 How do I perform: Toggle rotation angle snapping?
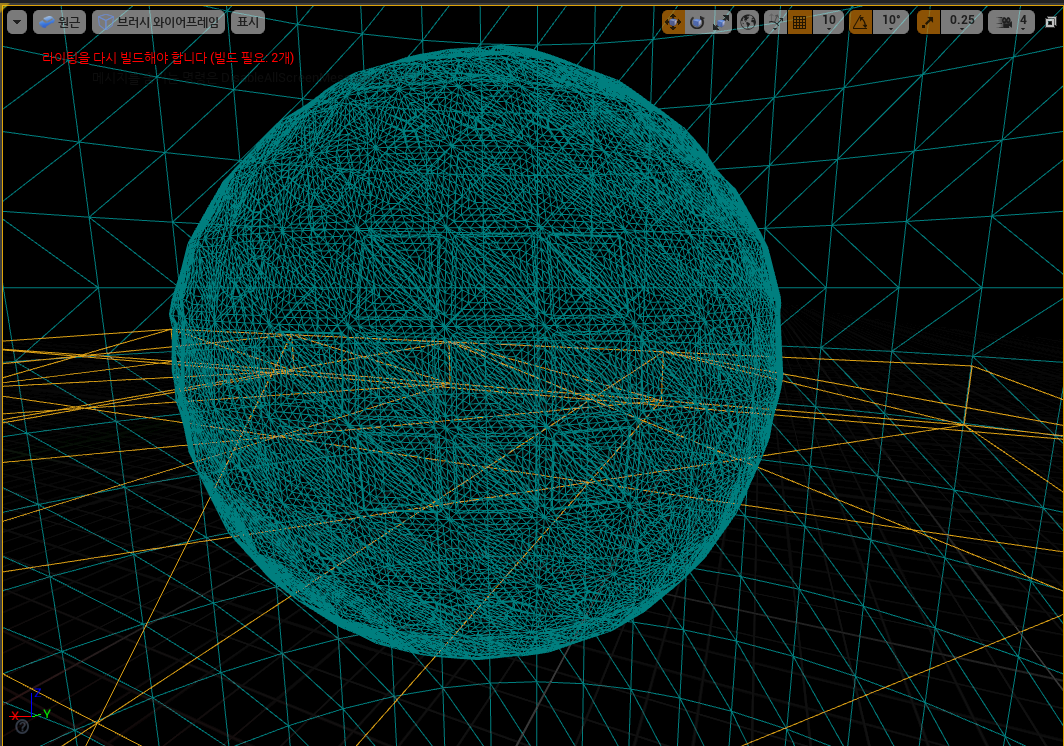[x=860, y=22]
